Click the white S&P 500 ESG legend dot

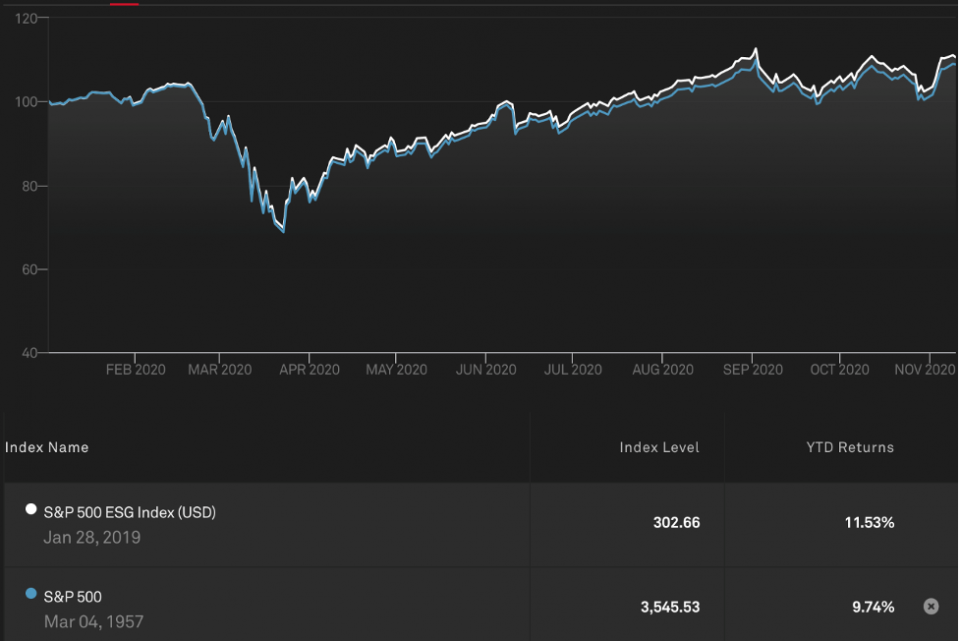pyautogui.click(x=31, y=510)
